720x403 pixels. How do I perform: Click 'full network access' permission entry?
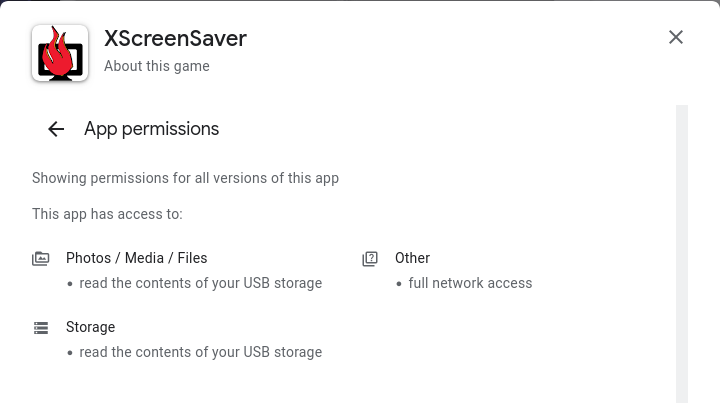(x=470, y=283)
